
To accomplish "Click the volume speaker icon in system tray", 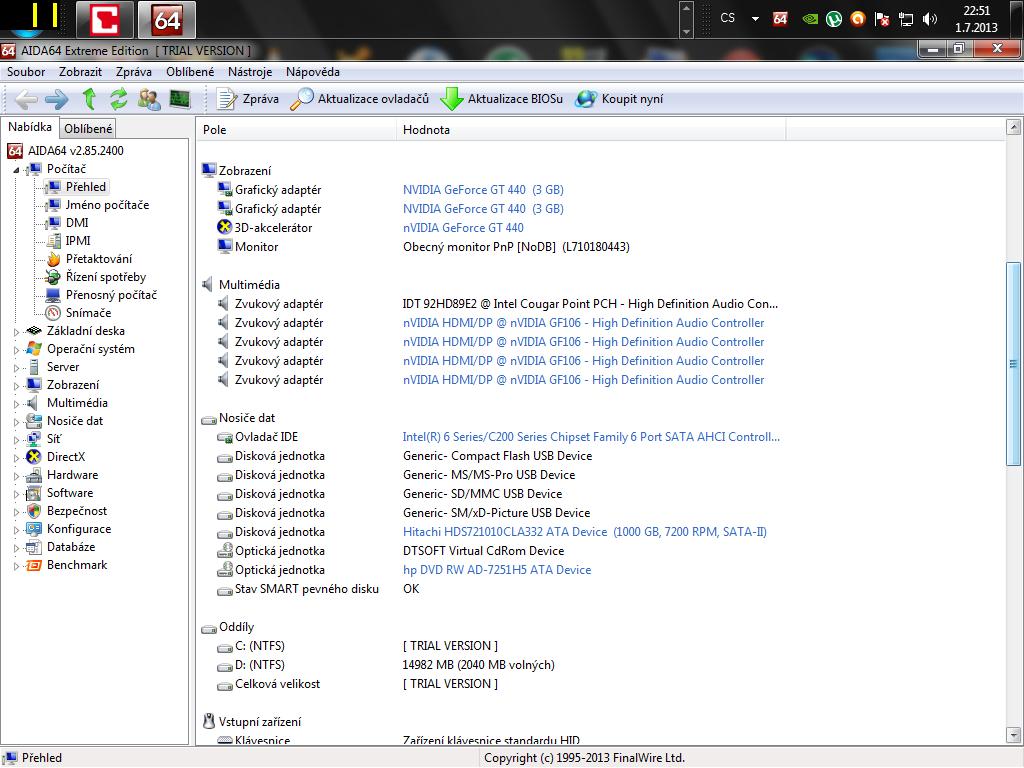I will (930, 18).
